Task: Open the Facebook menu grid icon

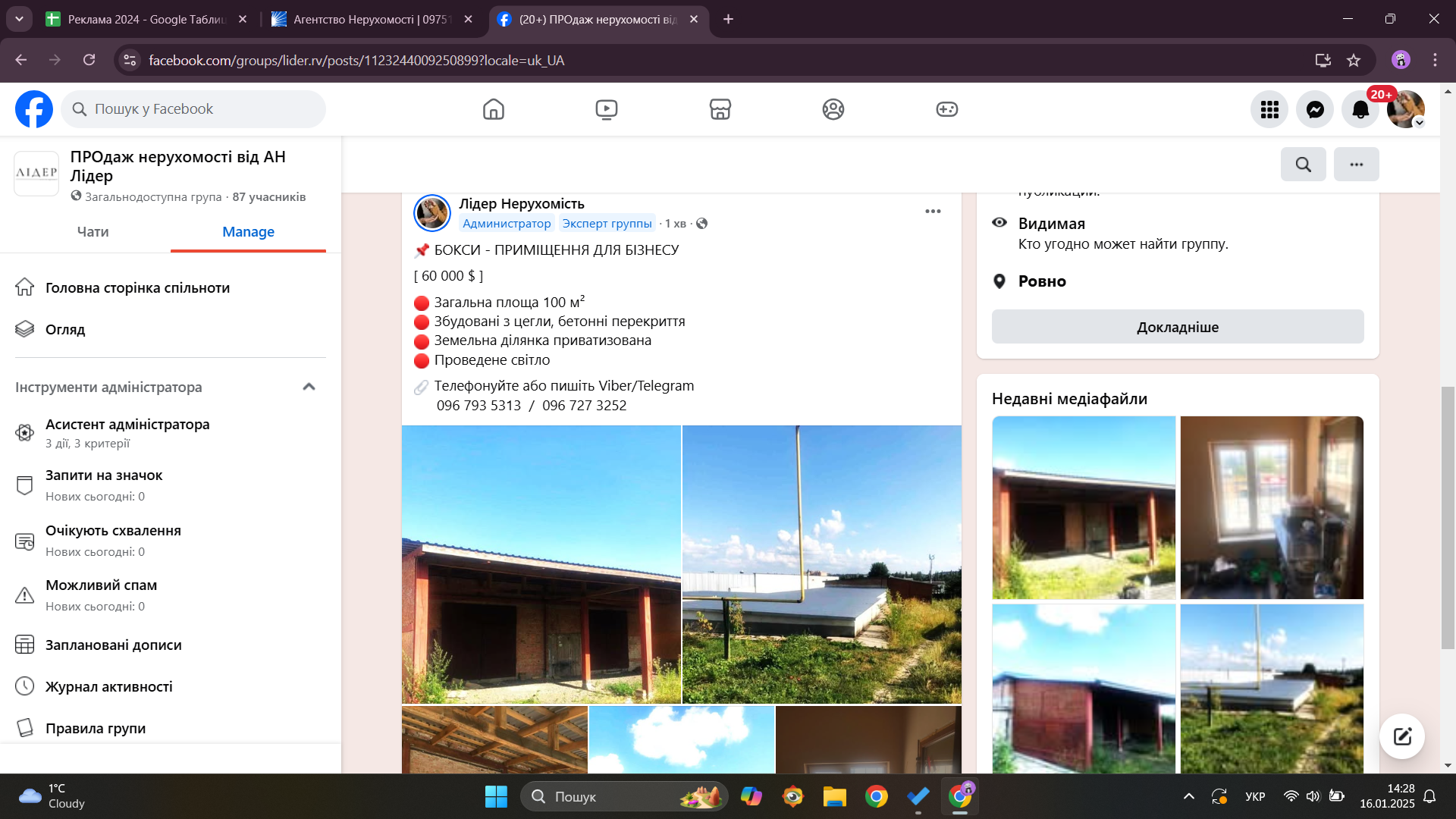Action: [1269, 109]
